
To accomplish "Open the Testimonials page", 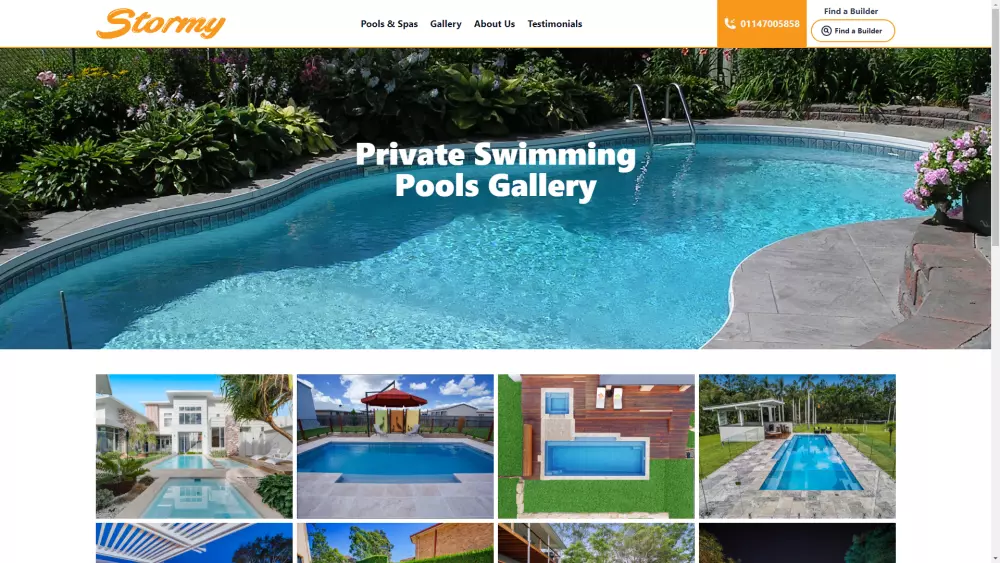I will point(554,24).
